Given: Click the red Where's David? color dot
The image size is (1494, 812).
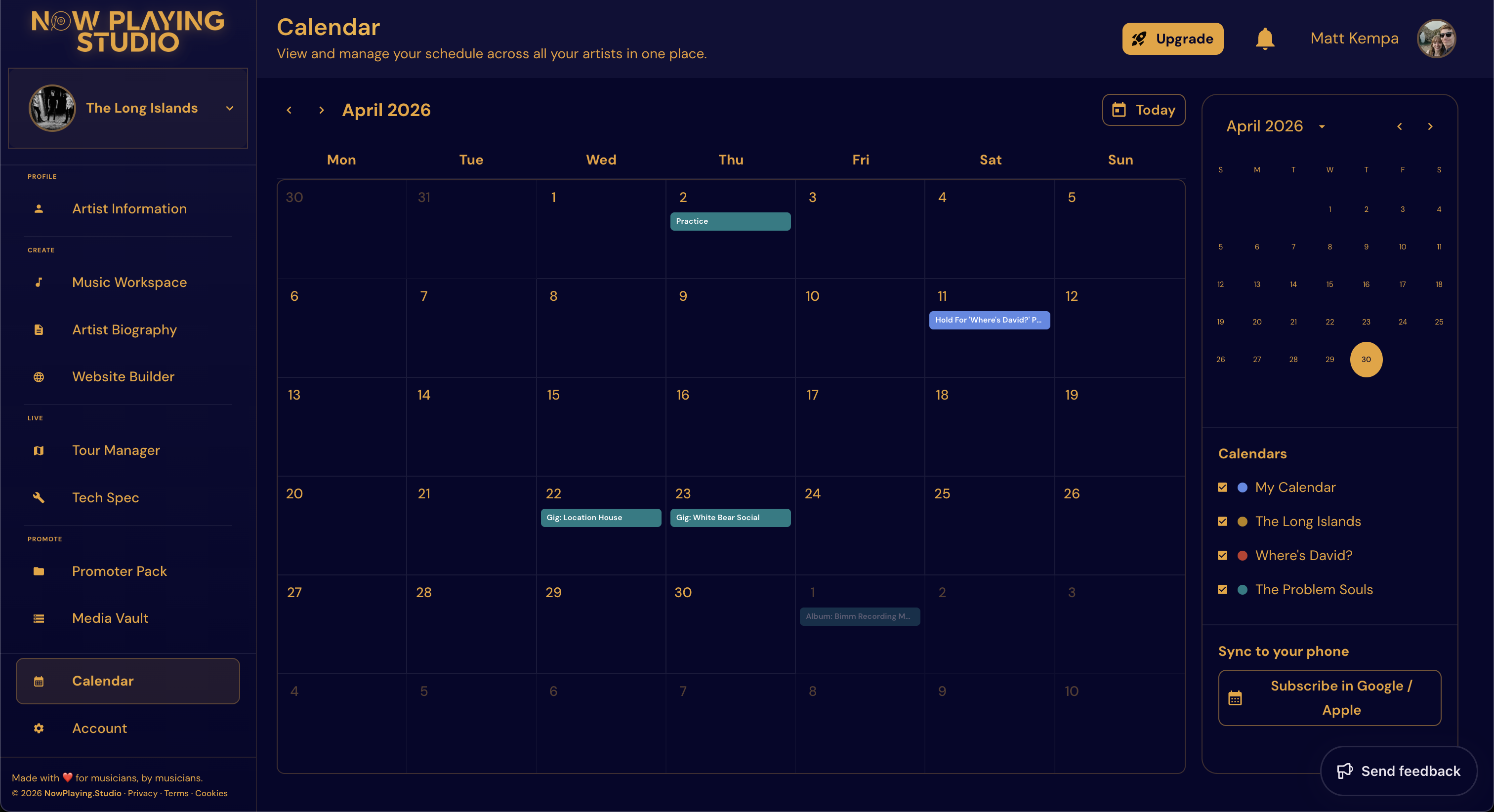Looking at the screenshot, I should [1243, 556].
